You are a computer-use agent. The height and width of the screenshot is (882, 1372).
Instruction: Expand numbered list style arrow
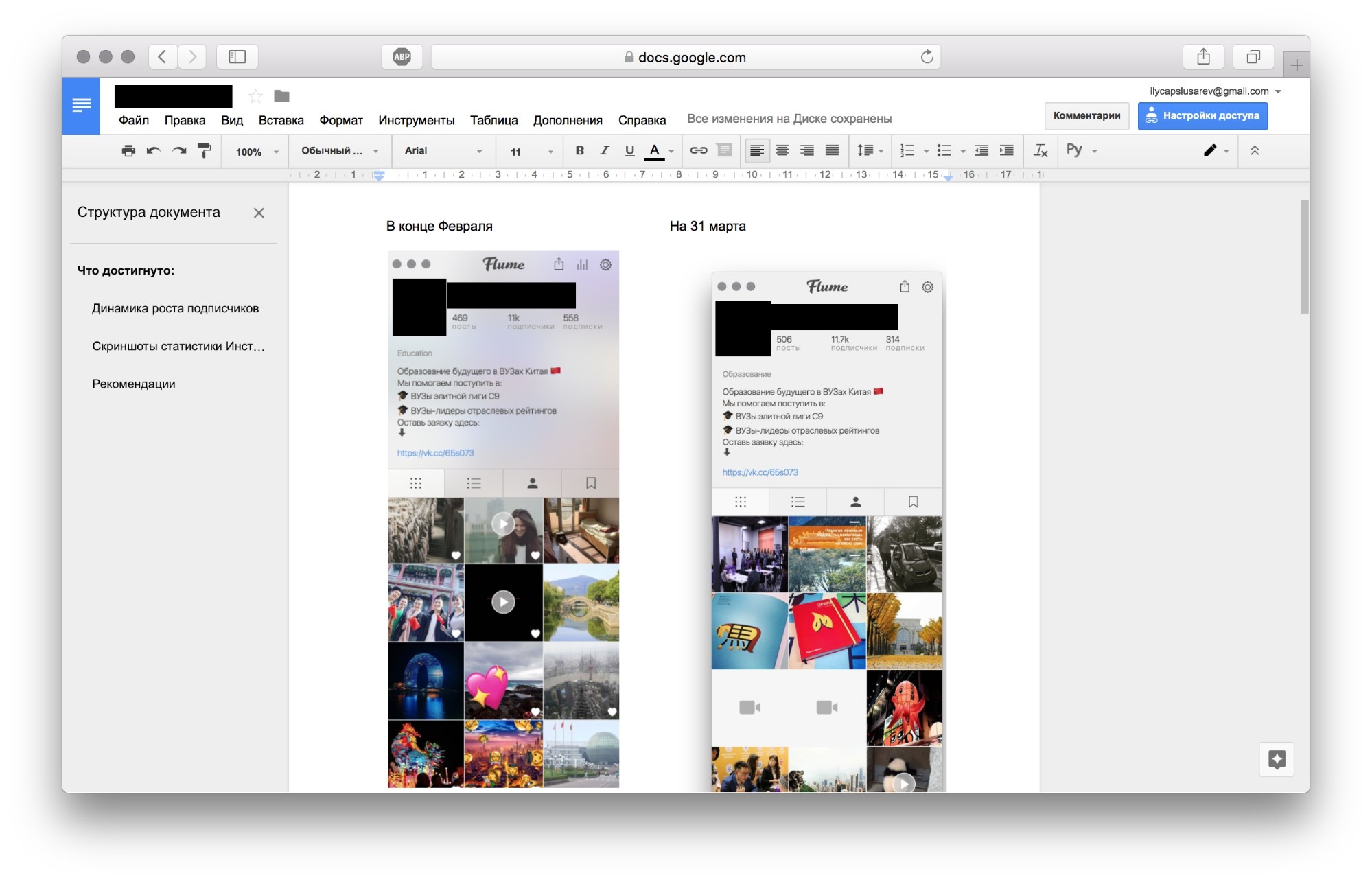pos(926,151)
